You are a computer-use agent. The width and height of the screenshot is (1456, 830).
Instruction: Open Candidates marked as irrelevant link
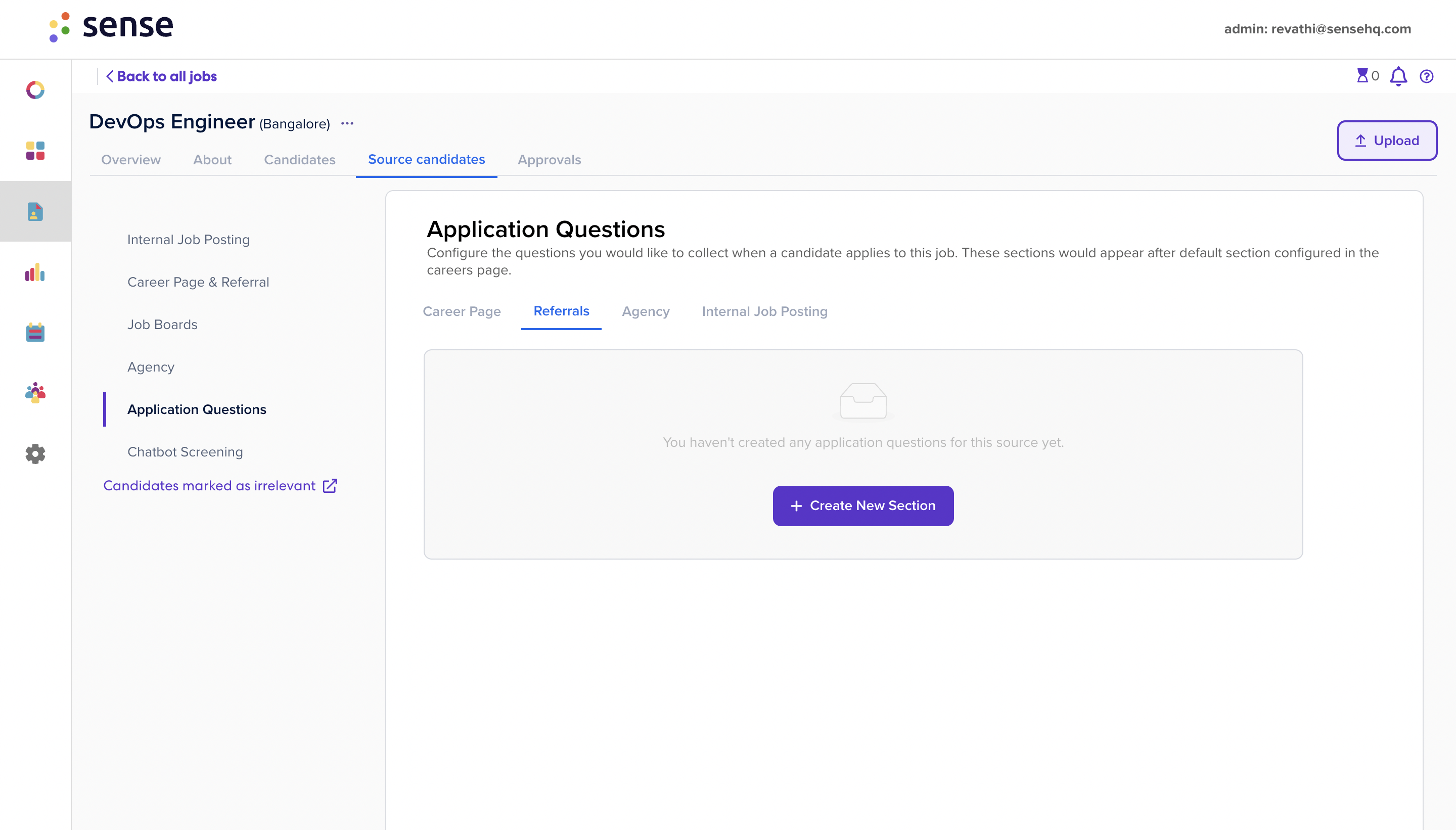(209, 486)
